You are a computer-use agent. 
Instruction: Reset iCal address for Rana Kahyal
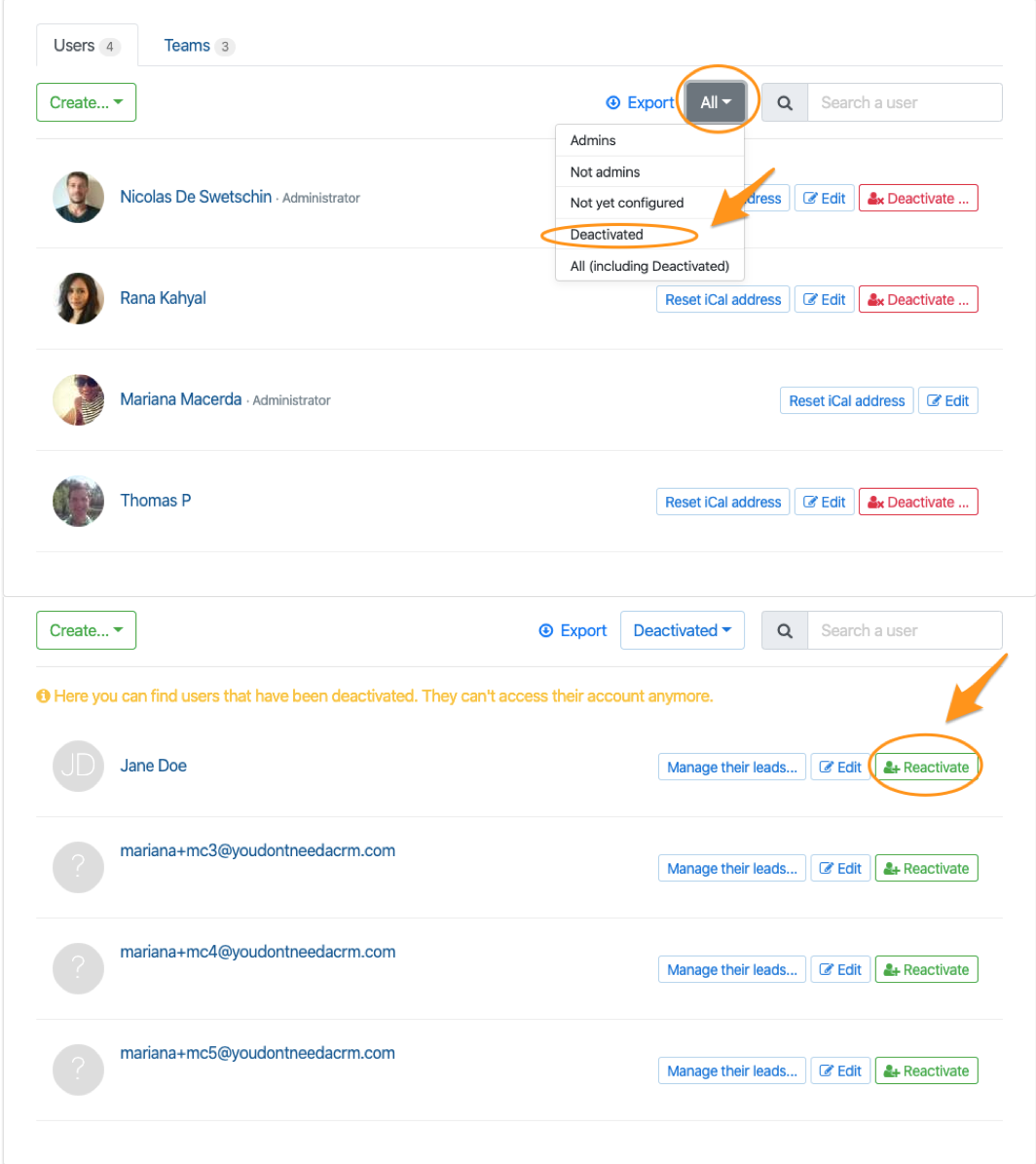722,300
